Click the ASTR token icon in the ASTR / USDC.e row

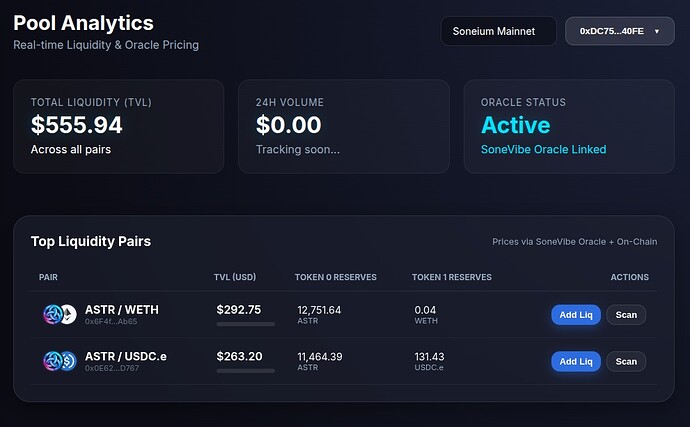pos(51,361)
